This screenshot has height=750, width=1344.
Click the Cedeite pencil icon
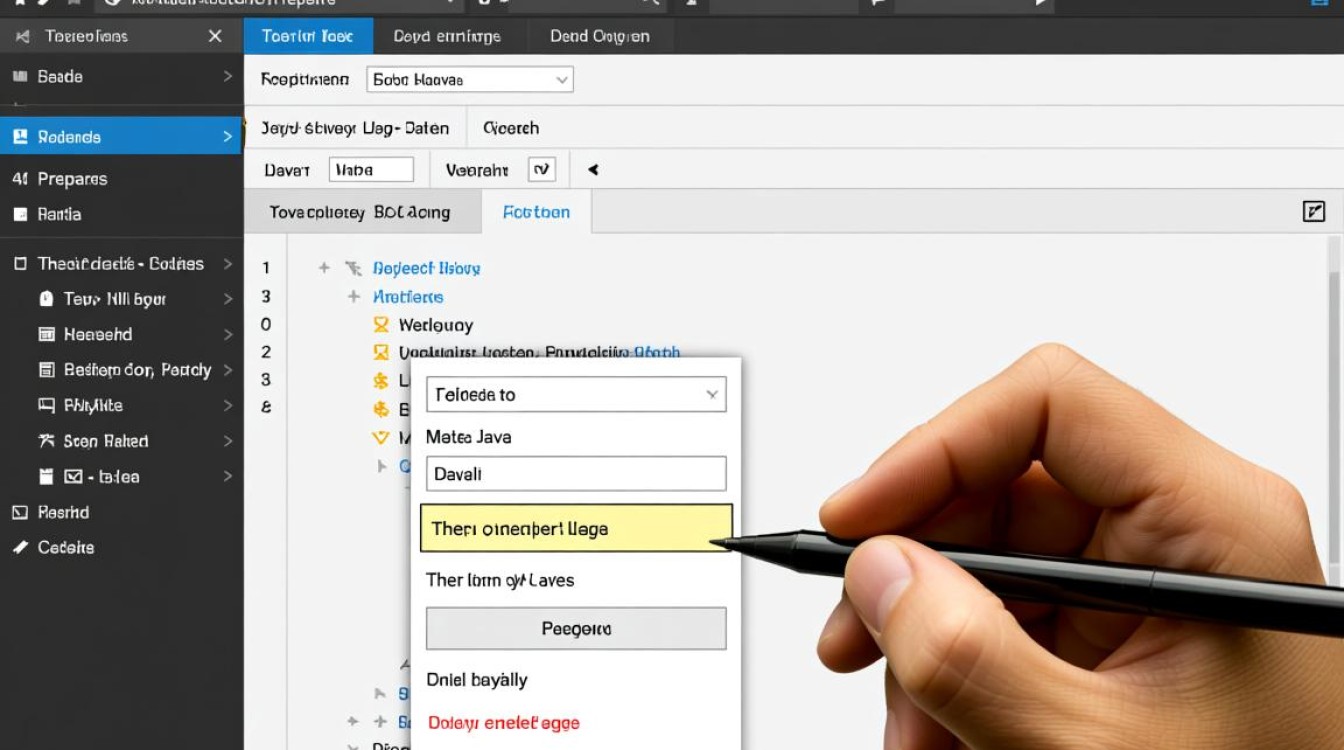19,548
